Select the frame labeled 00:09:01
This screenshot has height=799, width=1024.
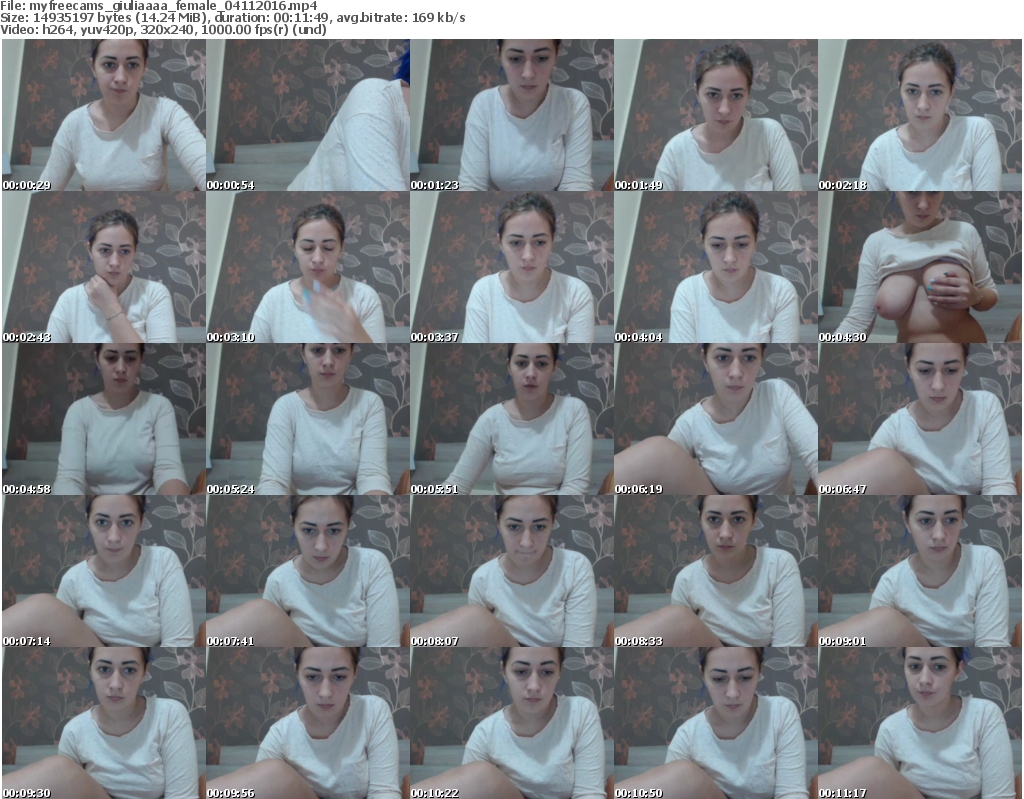pyautogui.click(x=920, y=572)
